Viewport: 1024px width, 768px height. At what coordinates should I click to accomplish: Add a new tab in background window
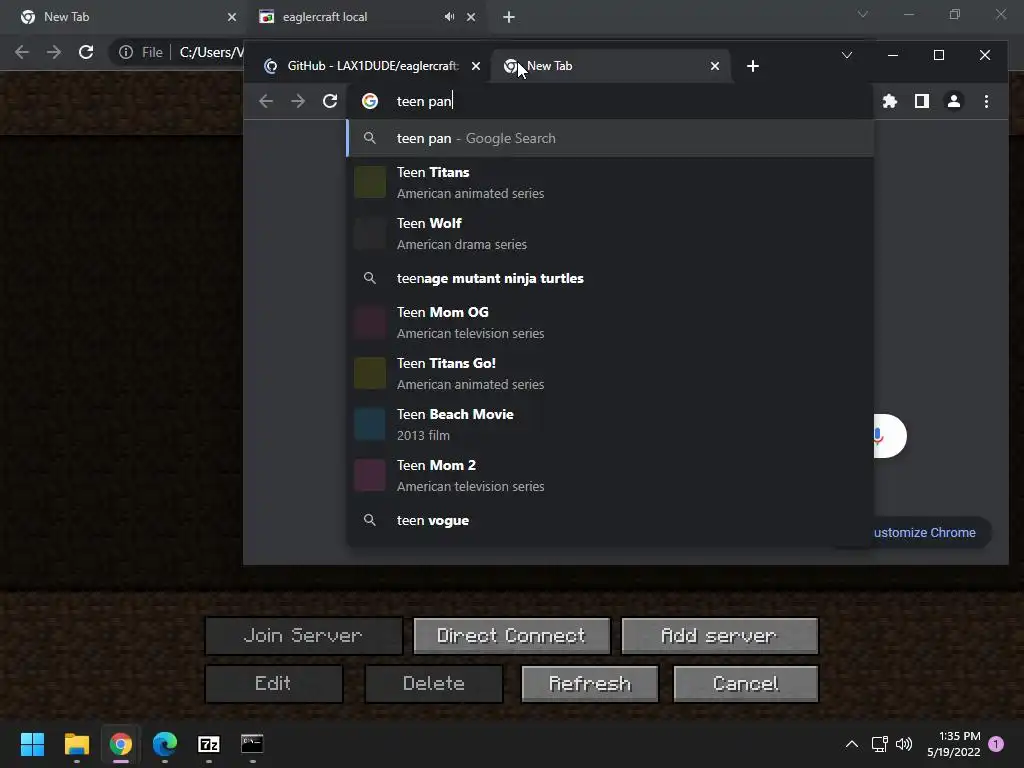tap(509, 17)
